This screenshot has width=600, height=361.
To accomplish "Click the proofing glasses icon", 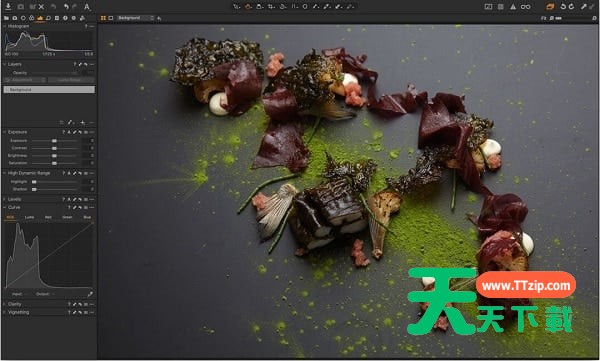I will coord(526,7).
